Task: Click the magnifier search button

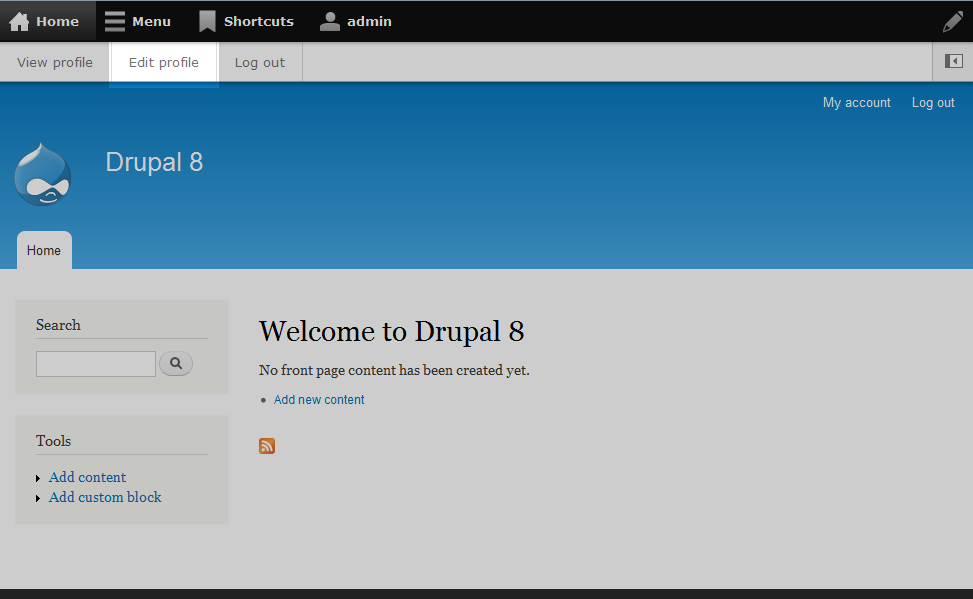Action: point(176,363)
